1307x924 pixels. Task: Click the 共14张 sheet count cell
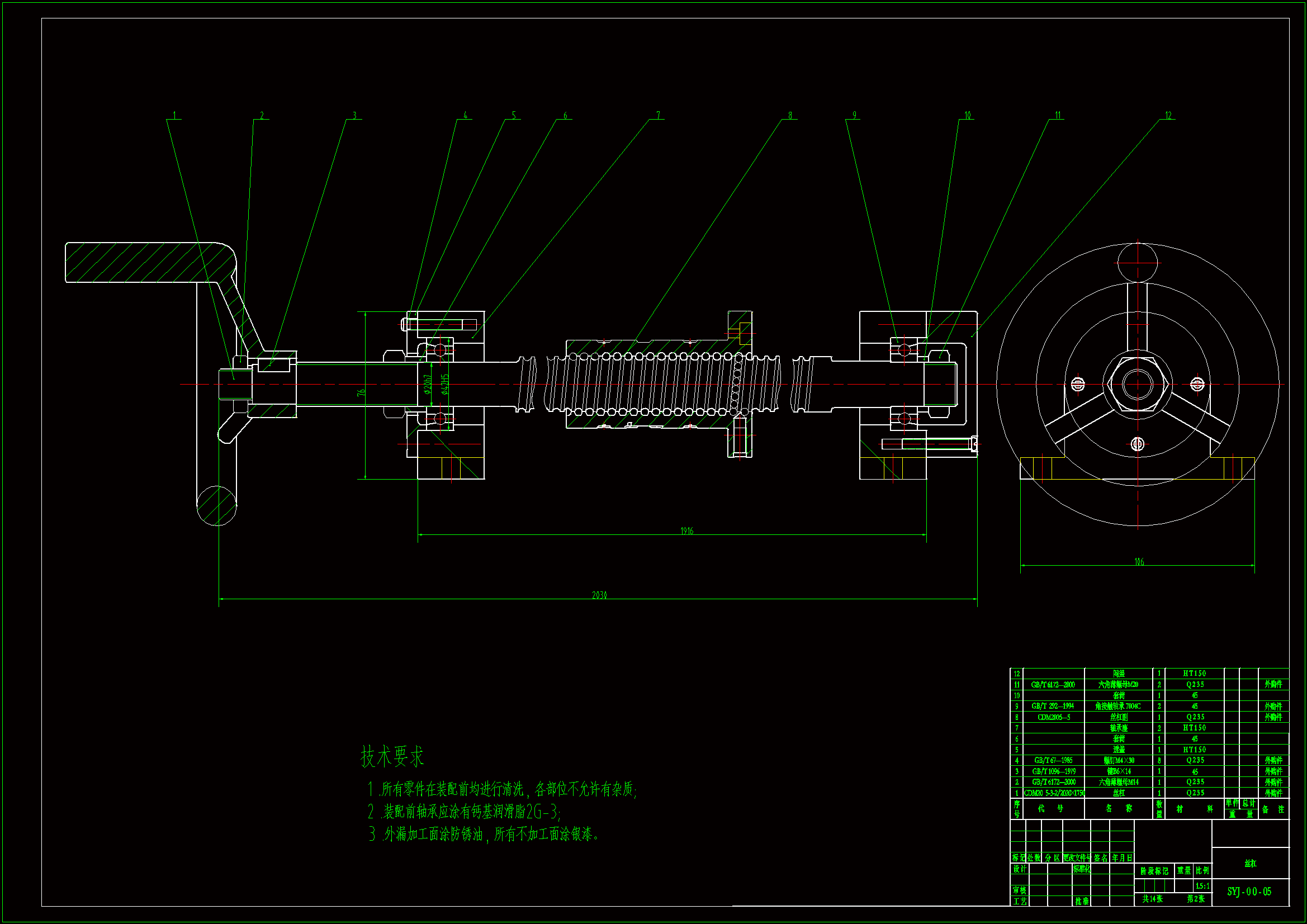pos(1152,899)
